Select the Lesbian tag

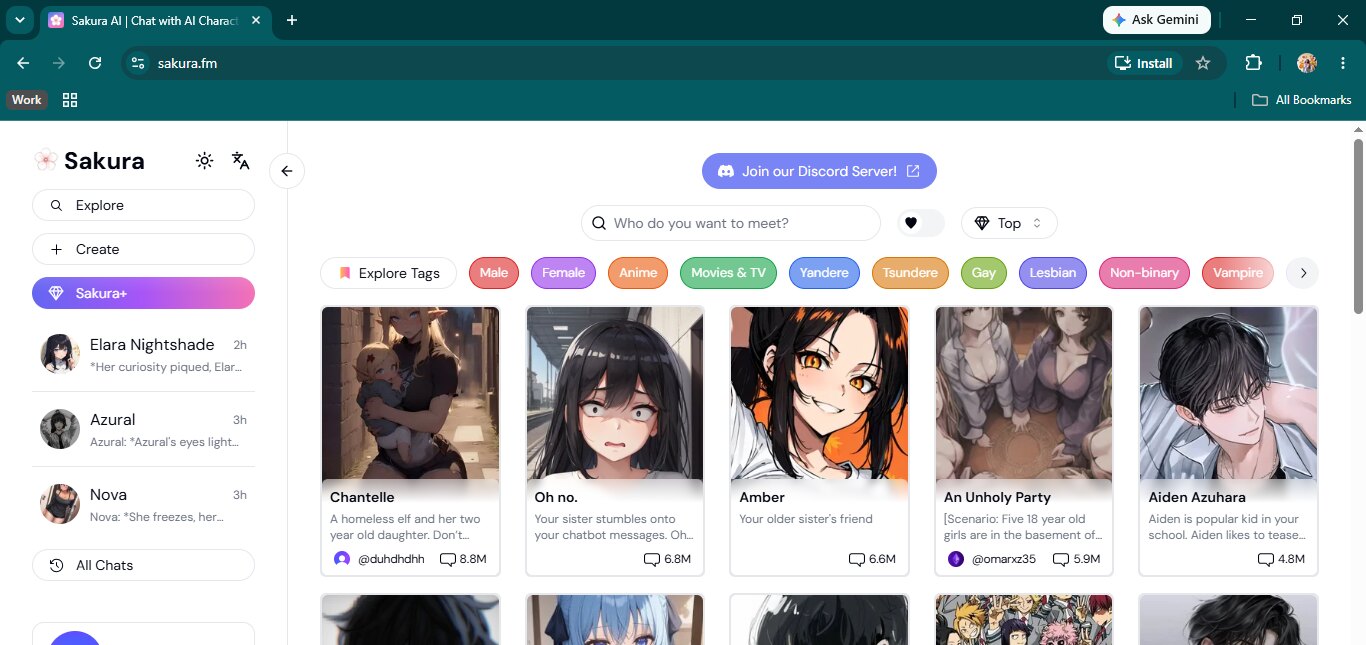click(x=1053, y=273)
